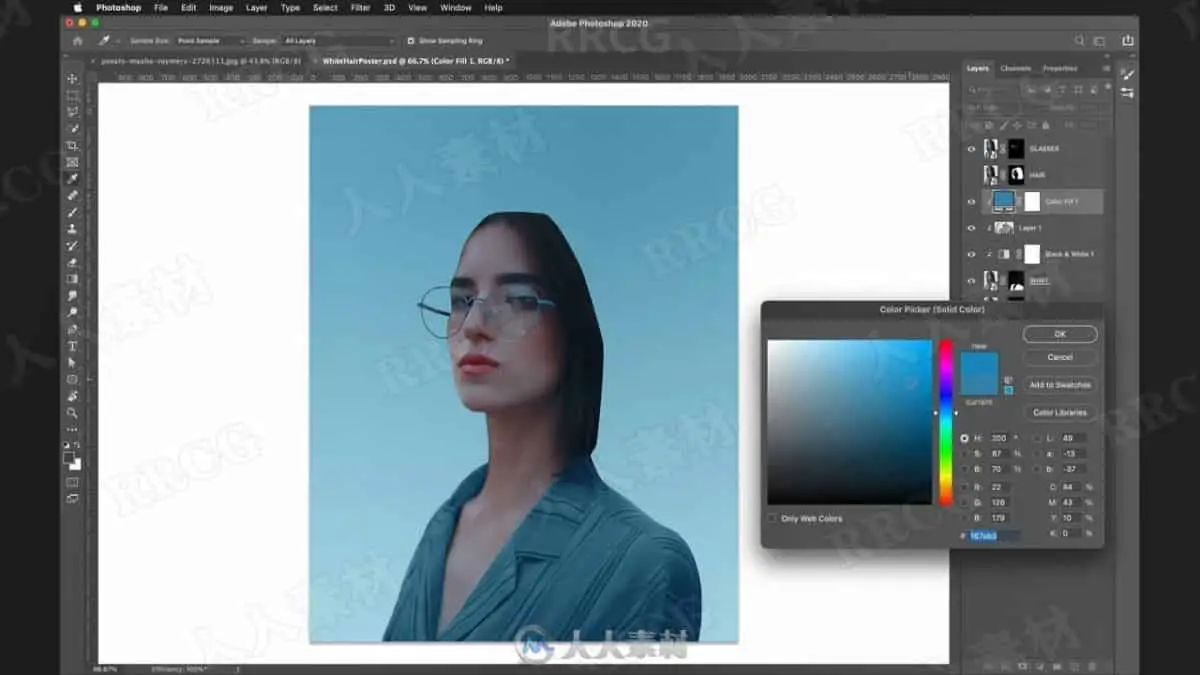Select the Clone Stamp tool
This screenshot has height=675, width=1200.
pyautogui.click(x=72, y=229)
